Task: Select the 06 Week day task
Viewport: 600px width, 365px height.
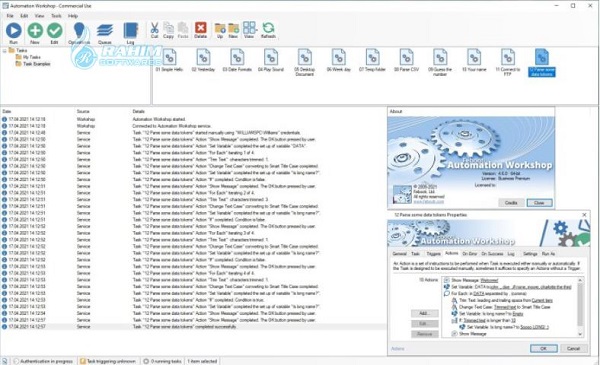Action: [339, 60]
